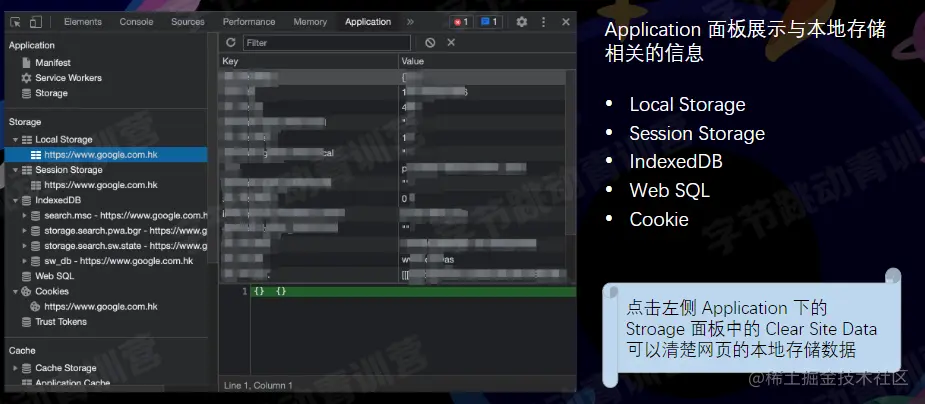This screenshot has height=404, width=925.
Task: Collapse the Session Storage tree arrow
Action: (x=15, y=170)
